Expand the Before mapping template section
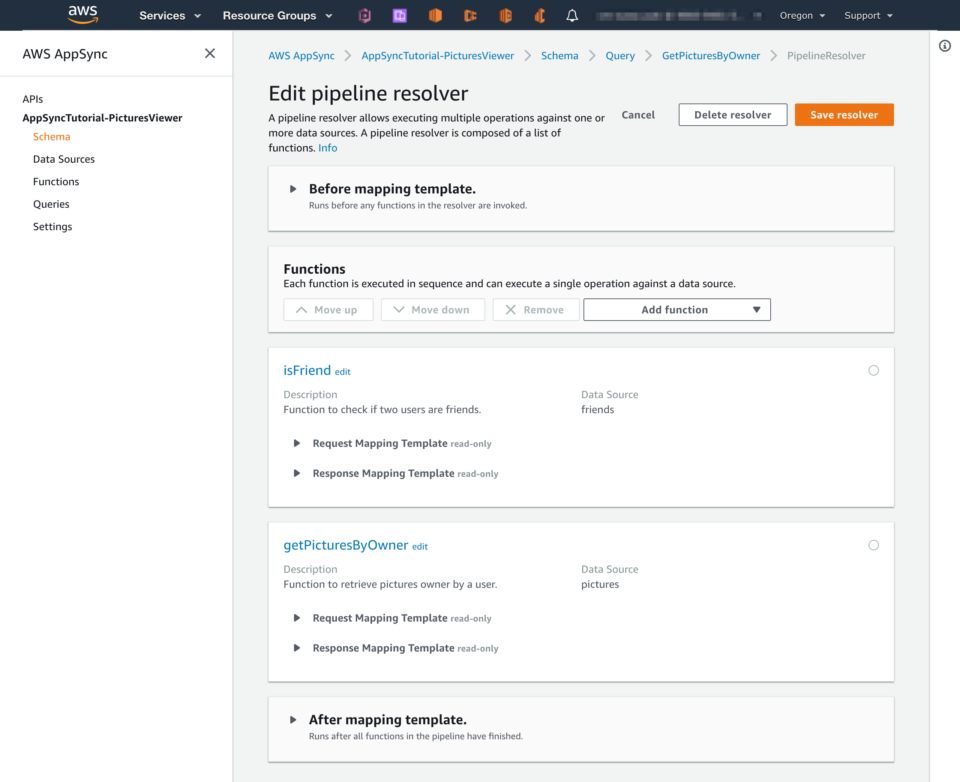The height and width of the screenshot is (782, 960). (x=293, y=189)
